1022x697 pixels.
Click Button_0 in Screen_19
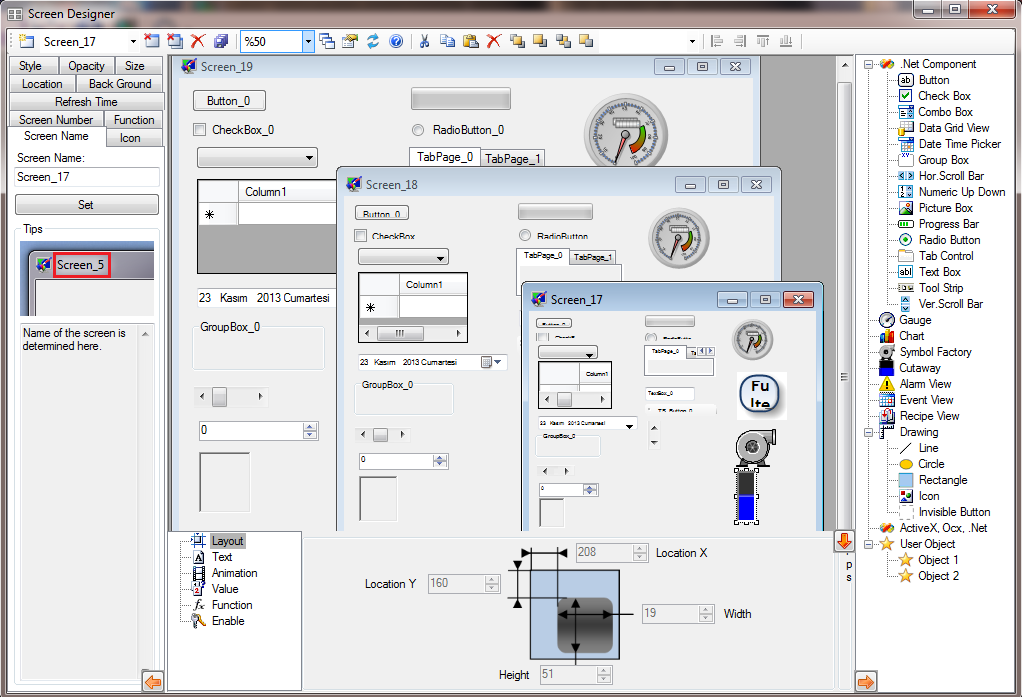coord(229,101)
